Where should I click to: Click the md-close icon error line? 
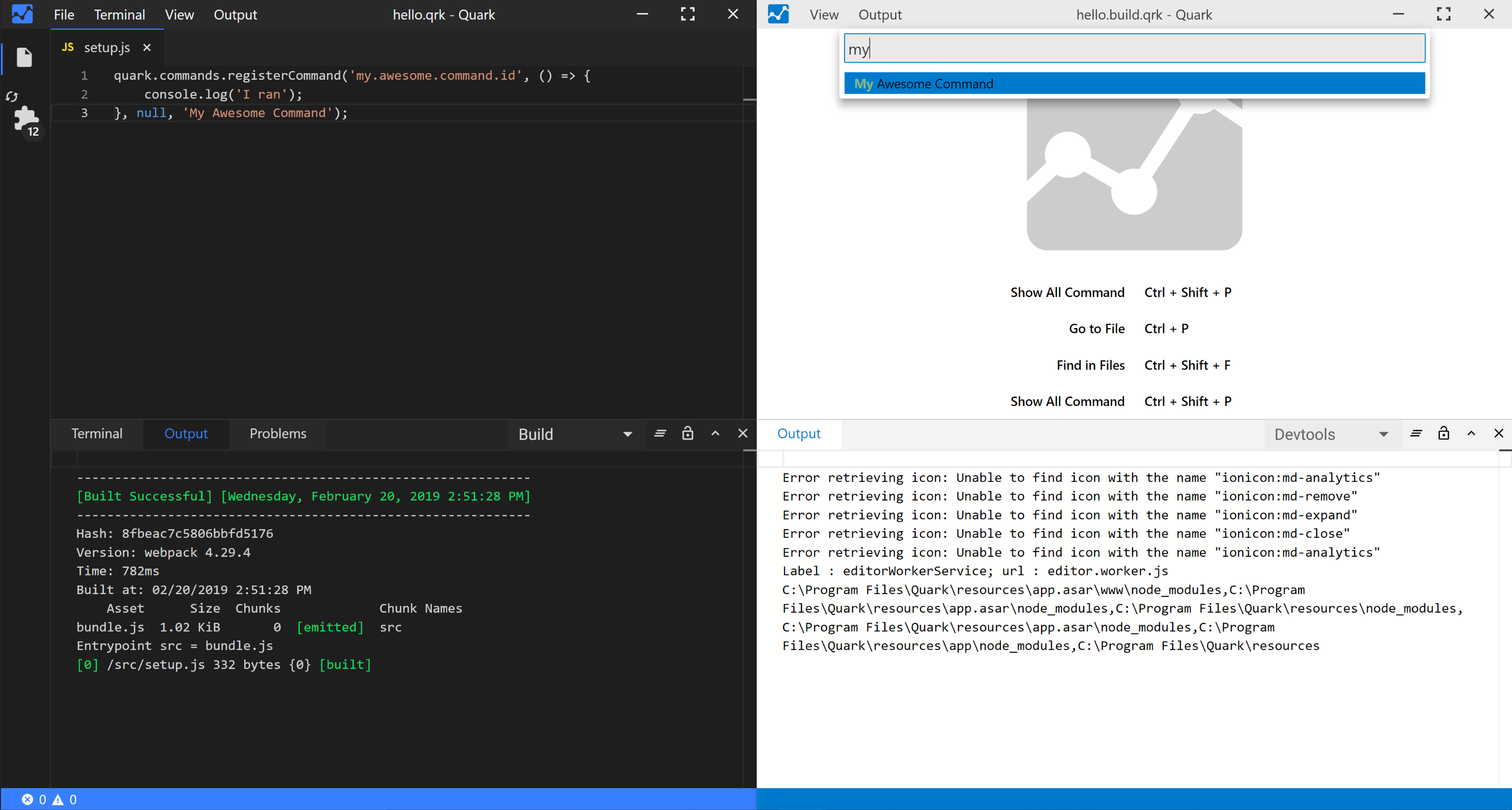1066,533
